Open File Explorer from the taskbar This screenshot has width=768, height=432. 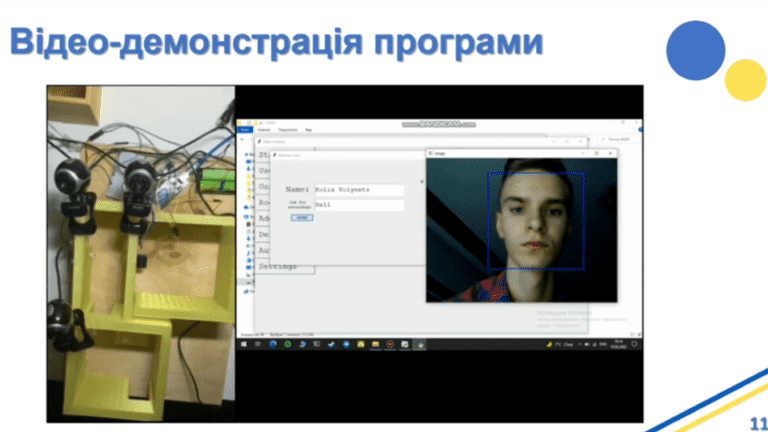[x=376, y=344]
